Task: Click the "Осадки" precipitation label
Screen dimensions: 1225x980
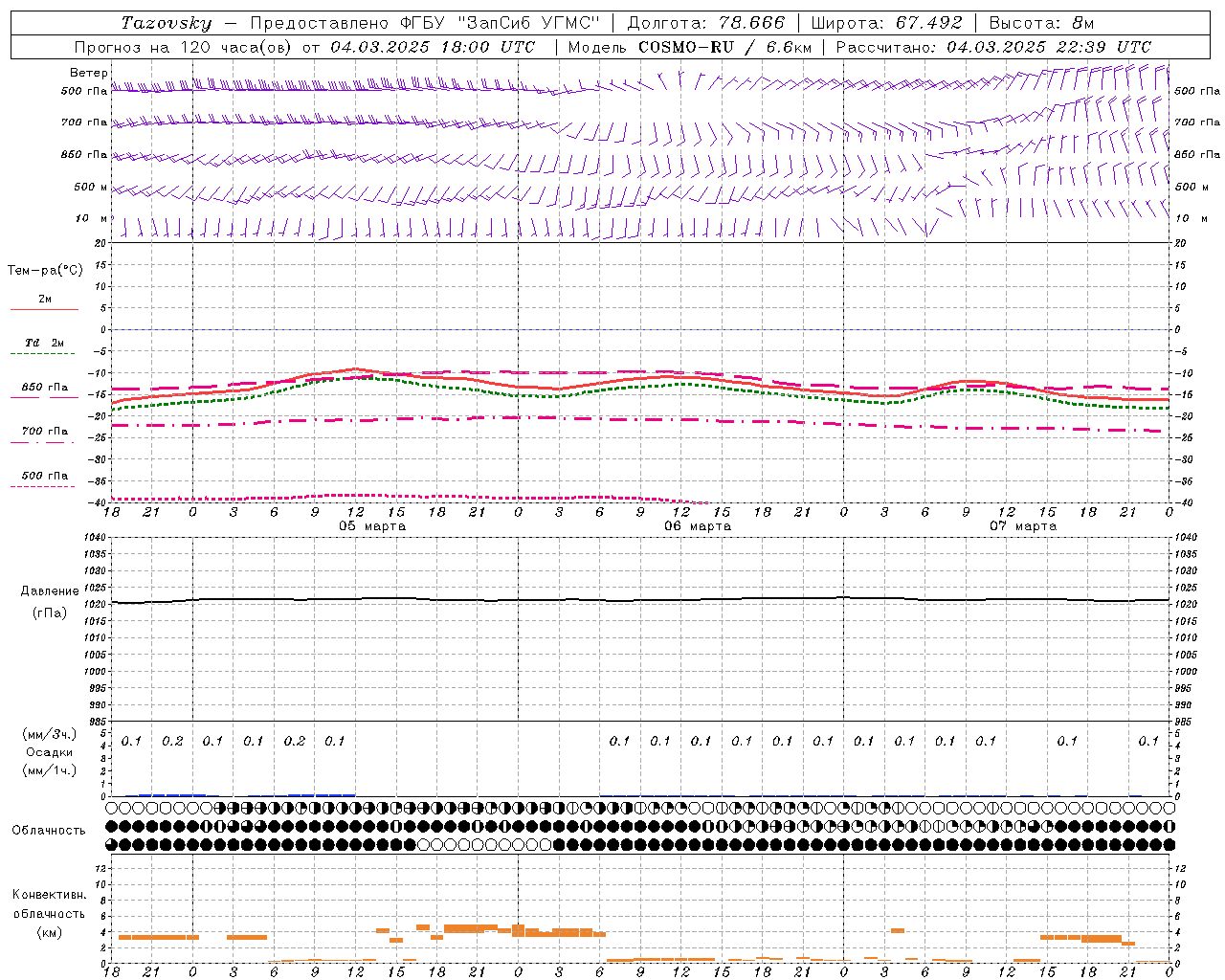Action: 50,753
